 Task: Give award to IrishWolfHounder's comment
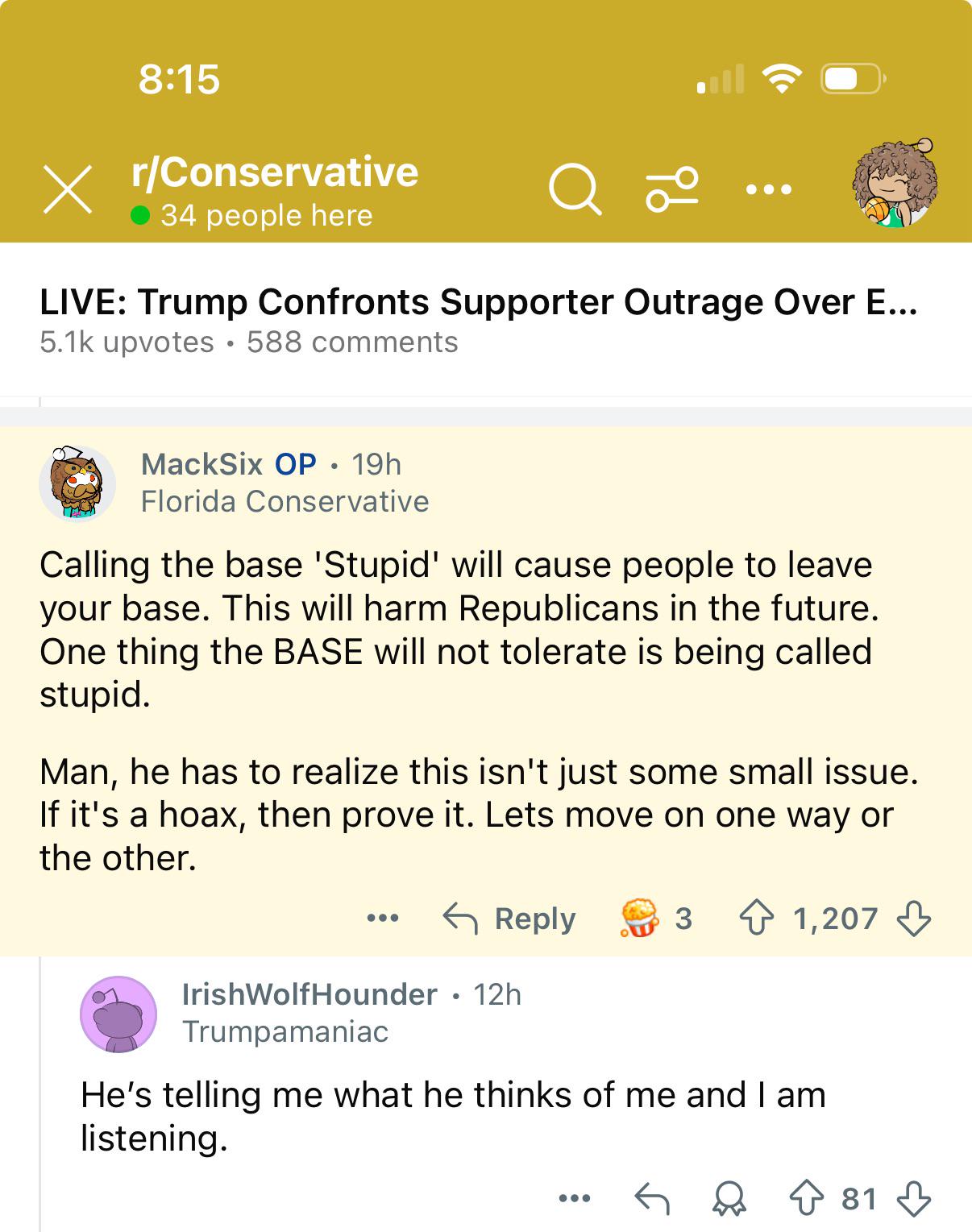click(729, 1199)
